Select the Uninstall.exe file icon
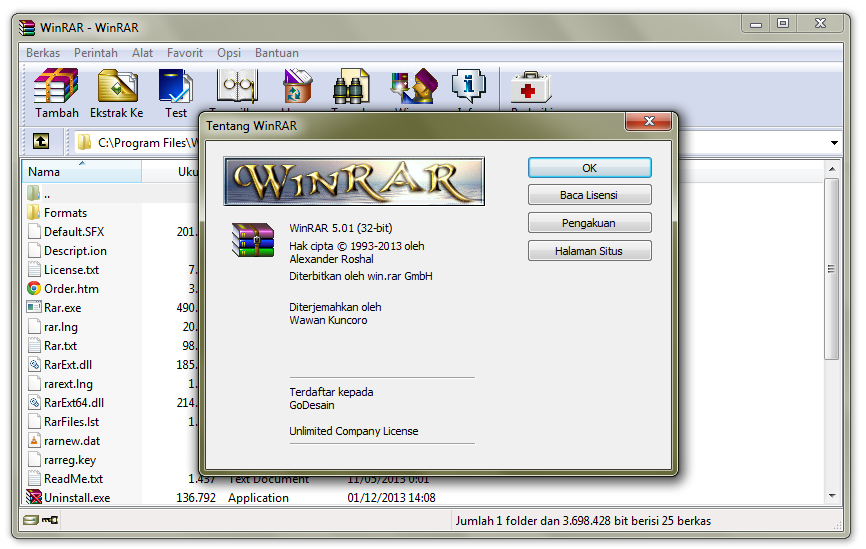The image size is (866, 549). pos(34,497)
